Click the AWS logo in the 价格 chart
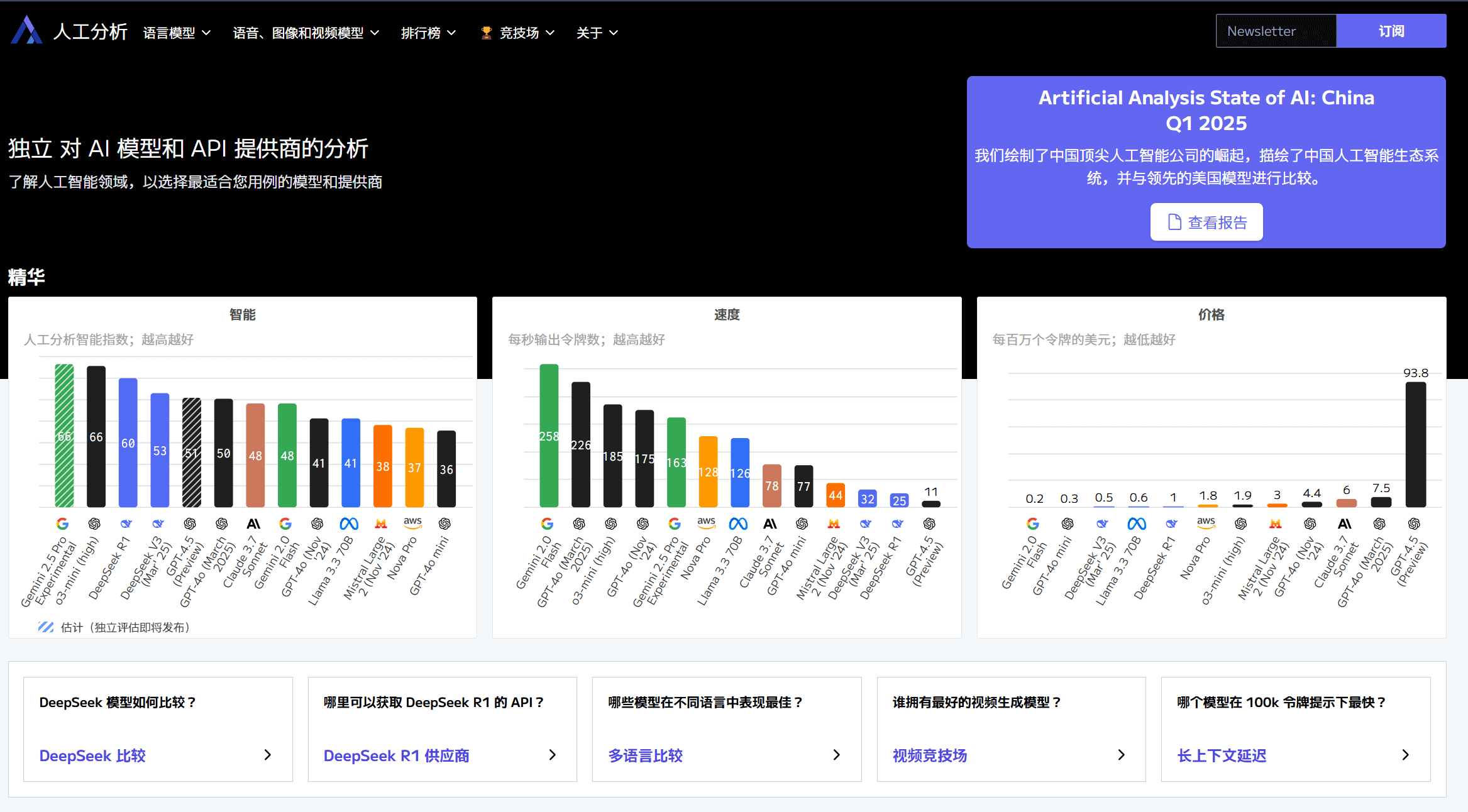Screen dimensions: 1468x812 click(1206, 522)
